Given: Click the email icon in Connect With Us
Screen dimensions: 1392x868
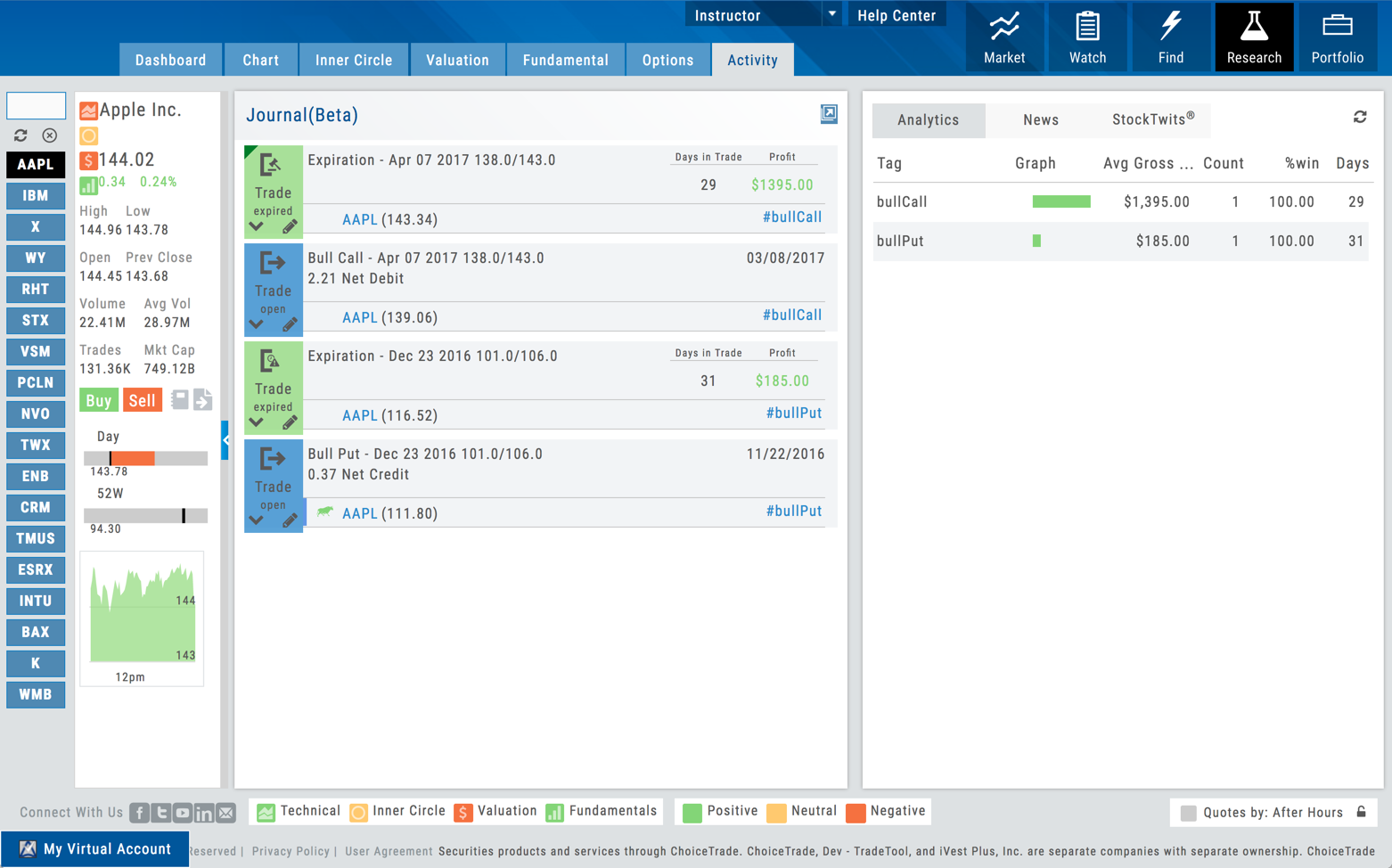Looking at the screenshot, I should [226, 813].
